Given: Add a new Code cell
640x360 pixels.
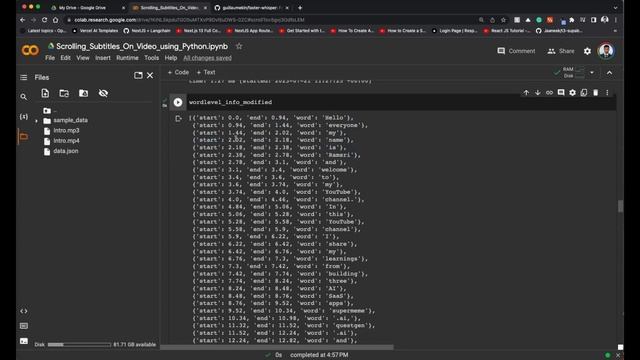Looking at the screenshot, I should click(178, 72).
